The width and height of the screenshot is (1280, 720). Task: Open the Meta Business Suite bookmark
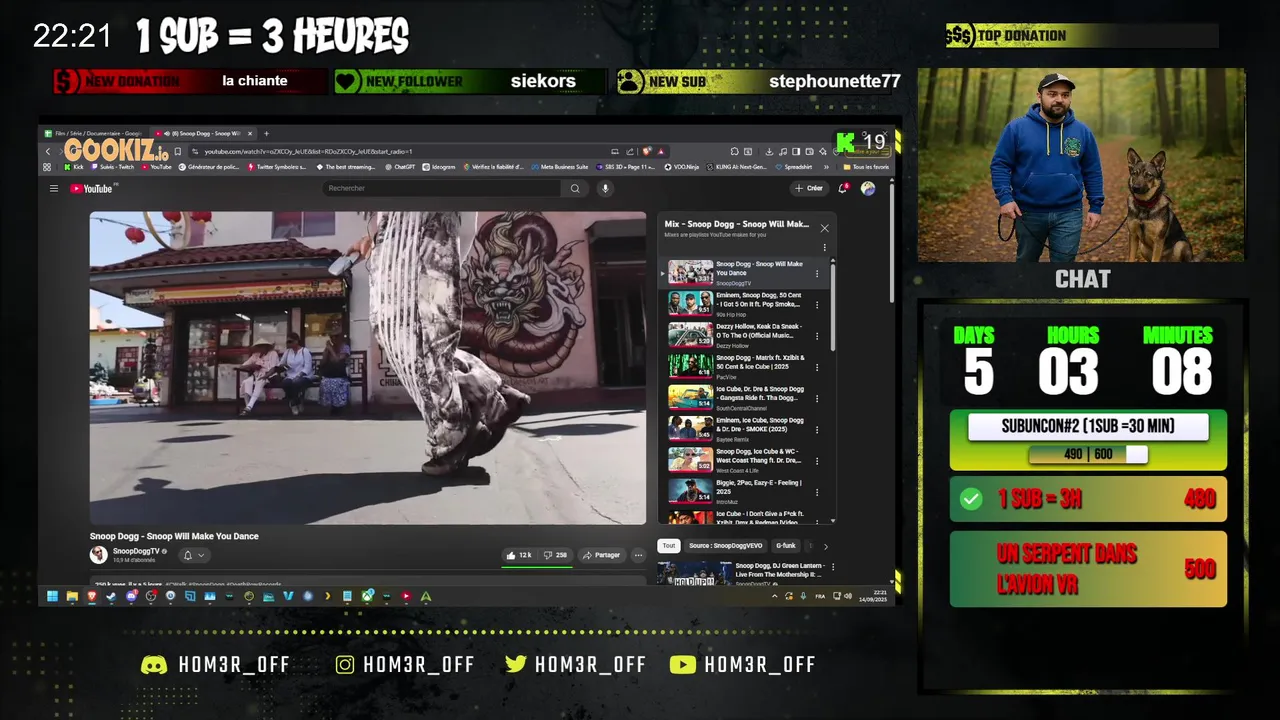tap(559, 167)
